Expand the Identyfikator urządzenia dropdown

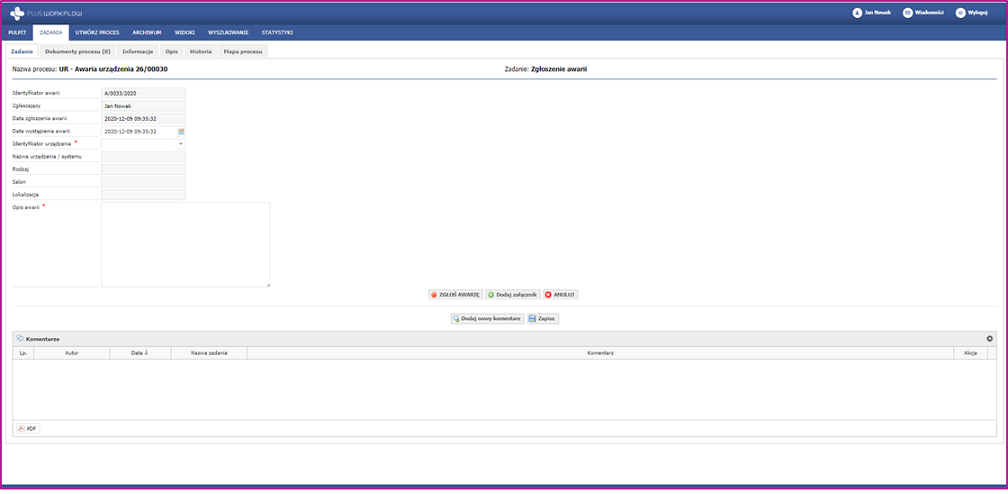pos(181,144)
